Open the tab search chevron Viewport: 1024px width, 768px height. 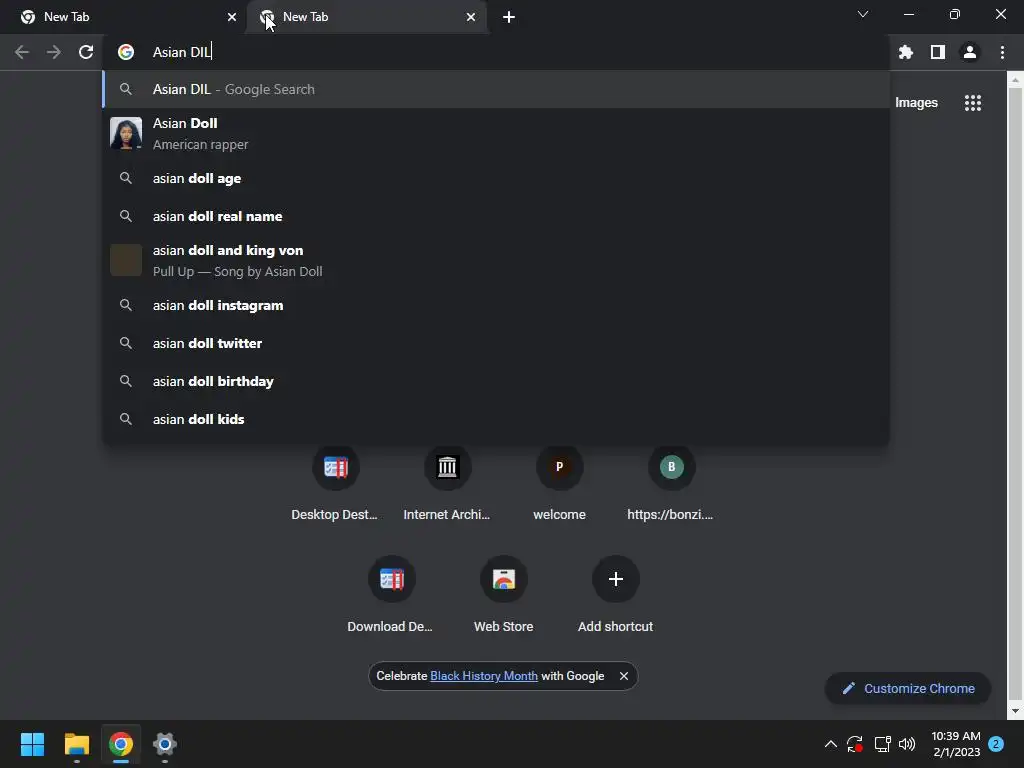(x=863, y=14)
